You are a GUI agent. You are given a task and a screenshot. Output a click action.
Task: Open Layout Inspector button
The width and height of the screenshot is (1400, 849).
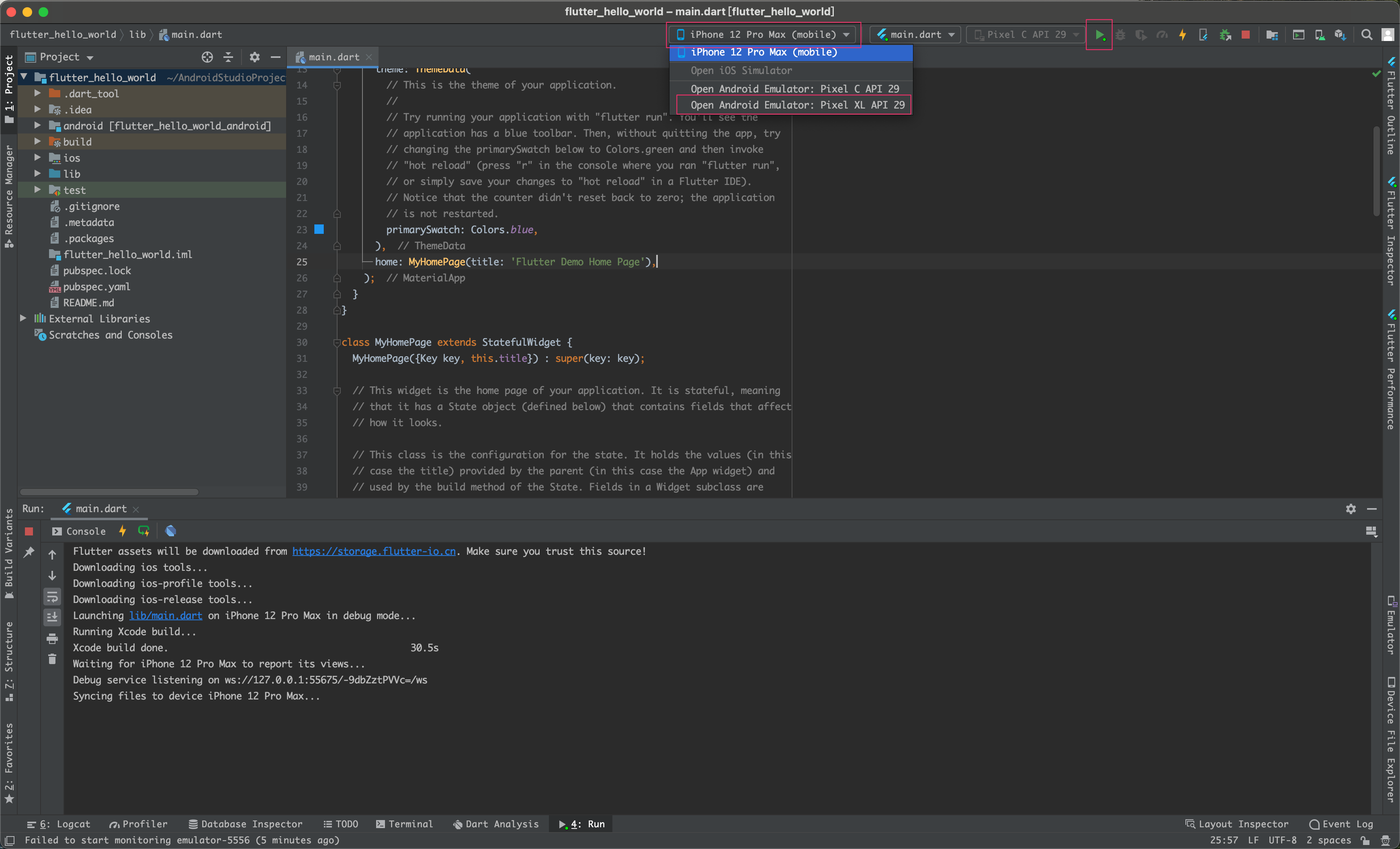[1236, 824]
